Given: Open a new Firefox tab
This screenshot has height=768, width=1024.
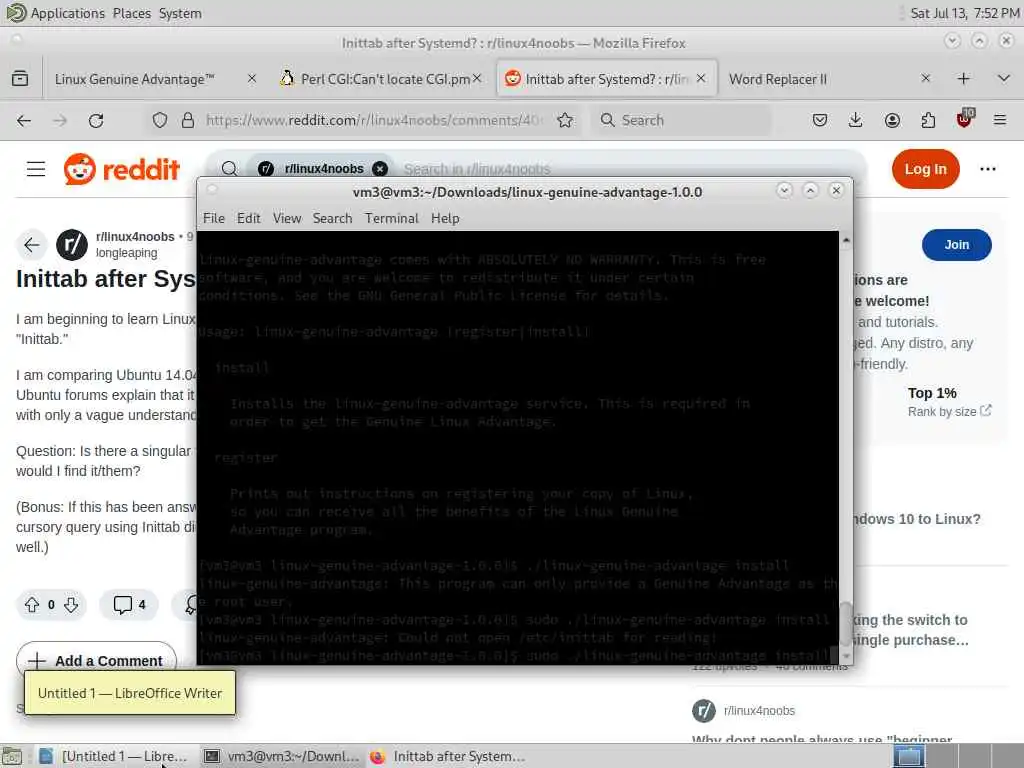Looking at the screenshot, I should (x=963, y=79).
